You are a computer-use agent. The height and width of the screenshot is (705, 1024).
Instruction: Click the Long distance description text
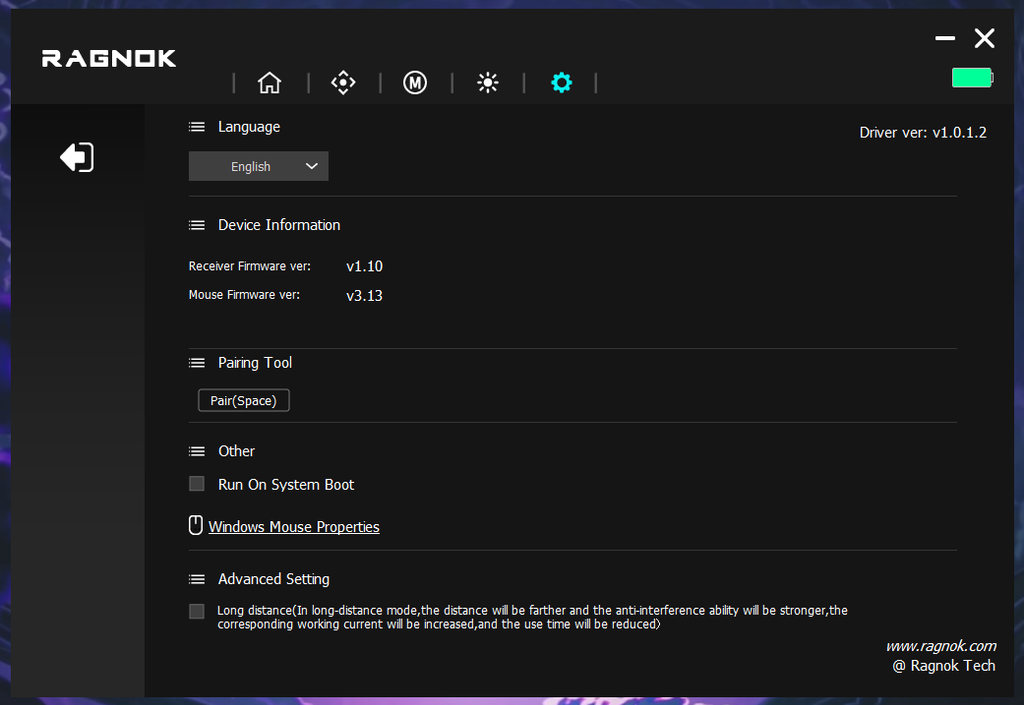point(532,618)
